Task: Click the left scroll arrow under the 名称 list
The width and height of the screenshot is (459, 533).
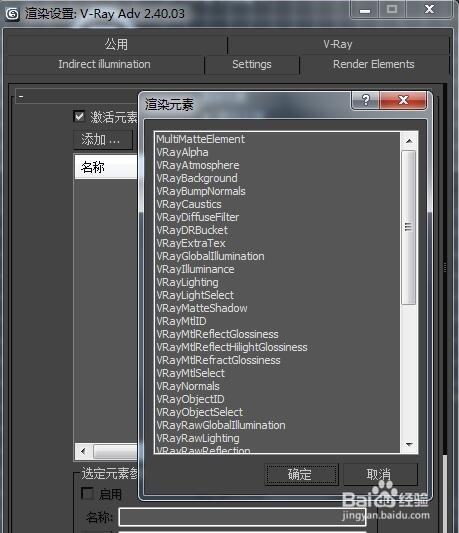Action: coord(84,451)
